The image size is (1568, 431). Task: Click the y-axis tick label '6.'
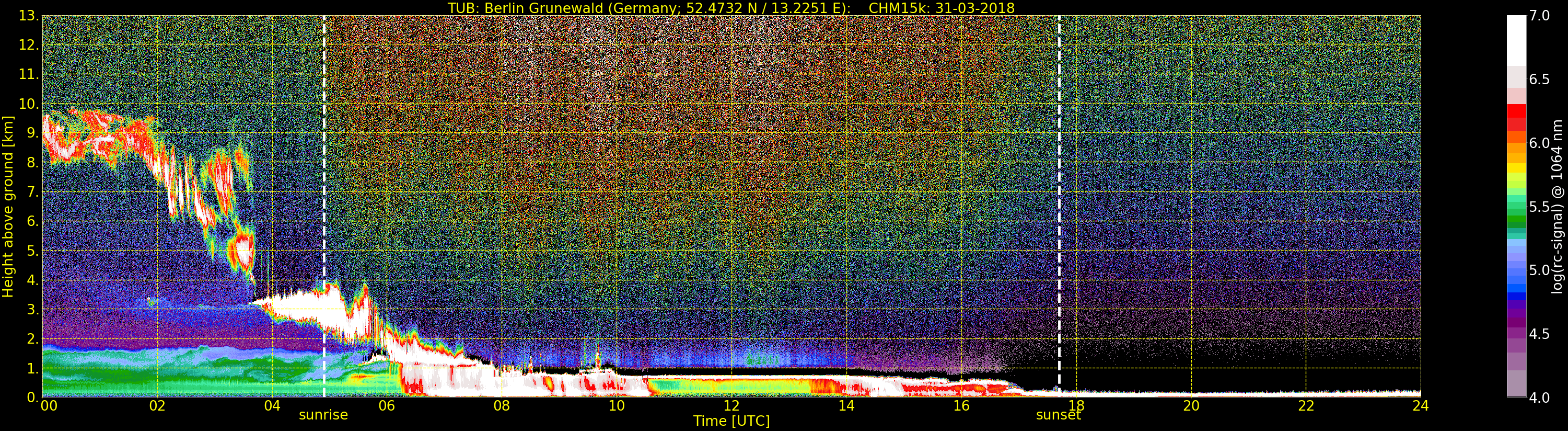click(x=32, y=221)
